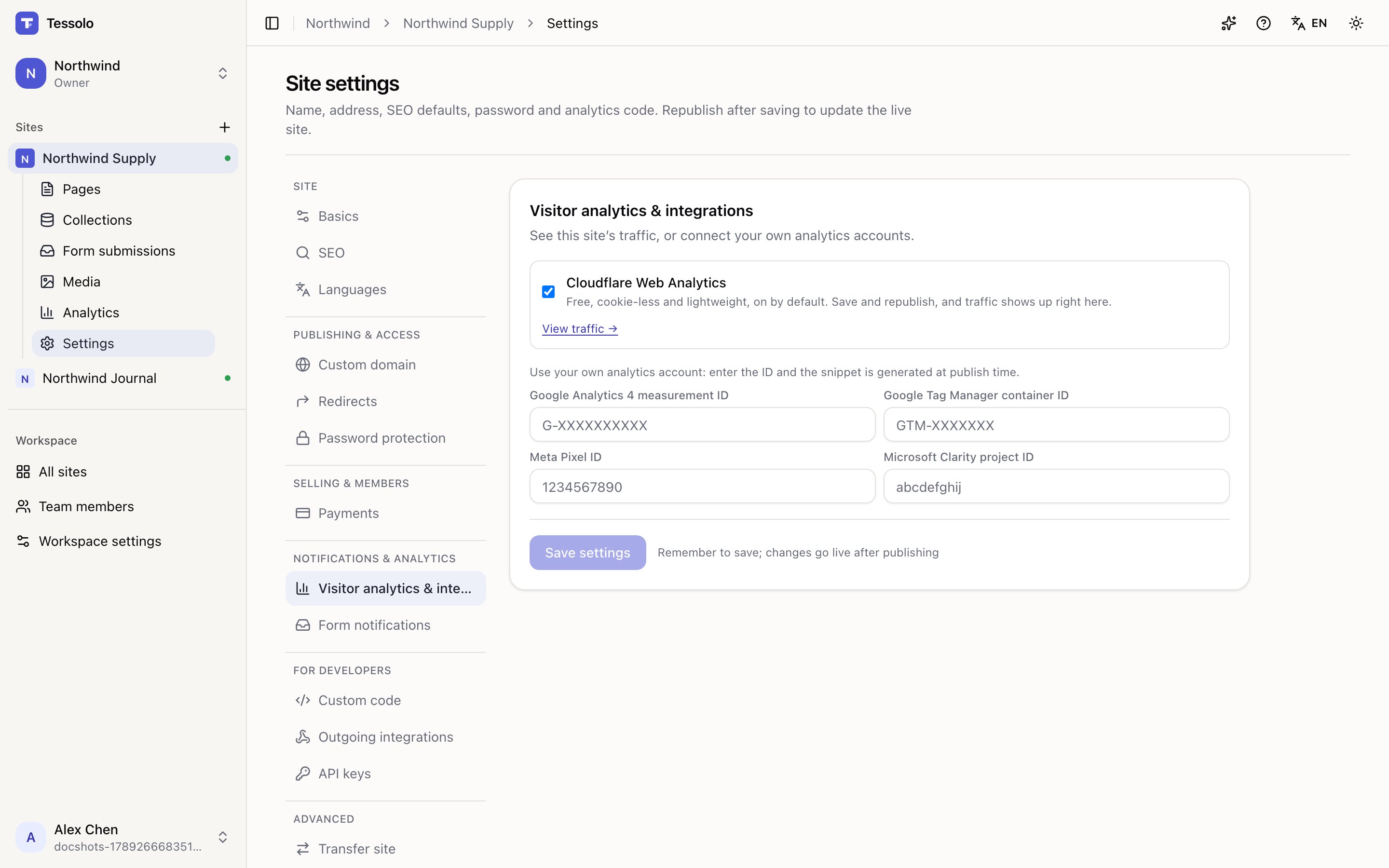
Task: Select Visitor analytics & integrations tab
Action: pyautogui.click(x=386, y=589)
